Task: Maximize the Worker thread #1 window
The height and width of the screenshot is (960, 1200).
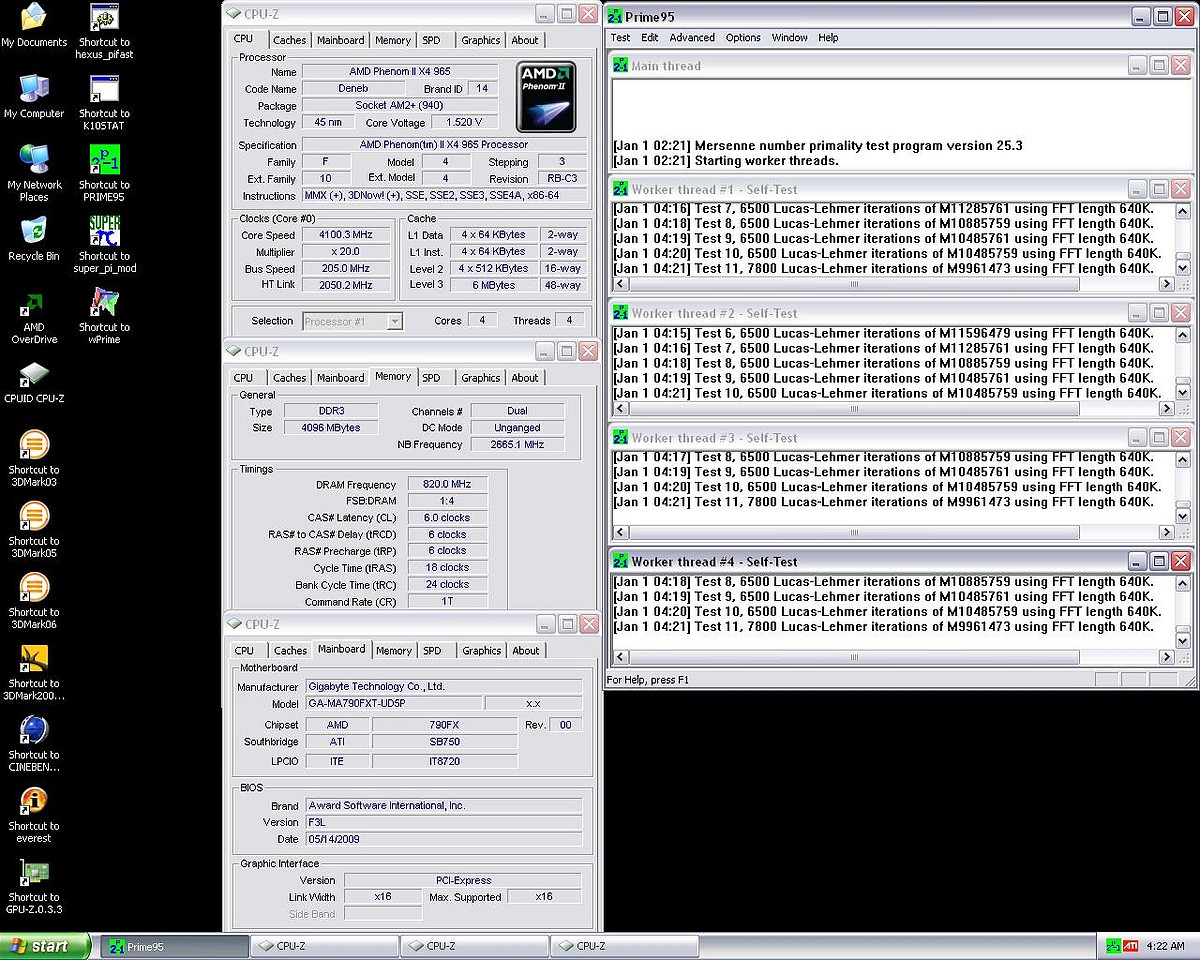Action: (1159, 189)
